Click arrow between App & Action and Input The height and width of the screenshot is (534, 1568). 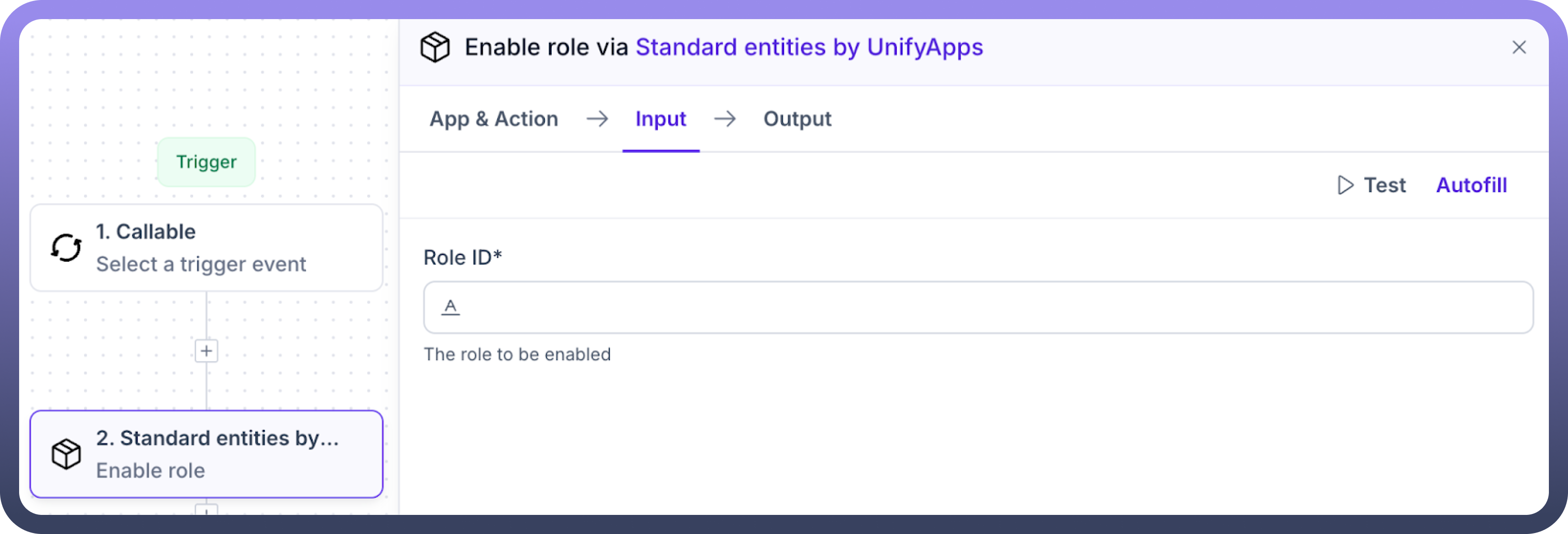(x=597, y=118)
